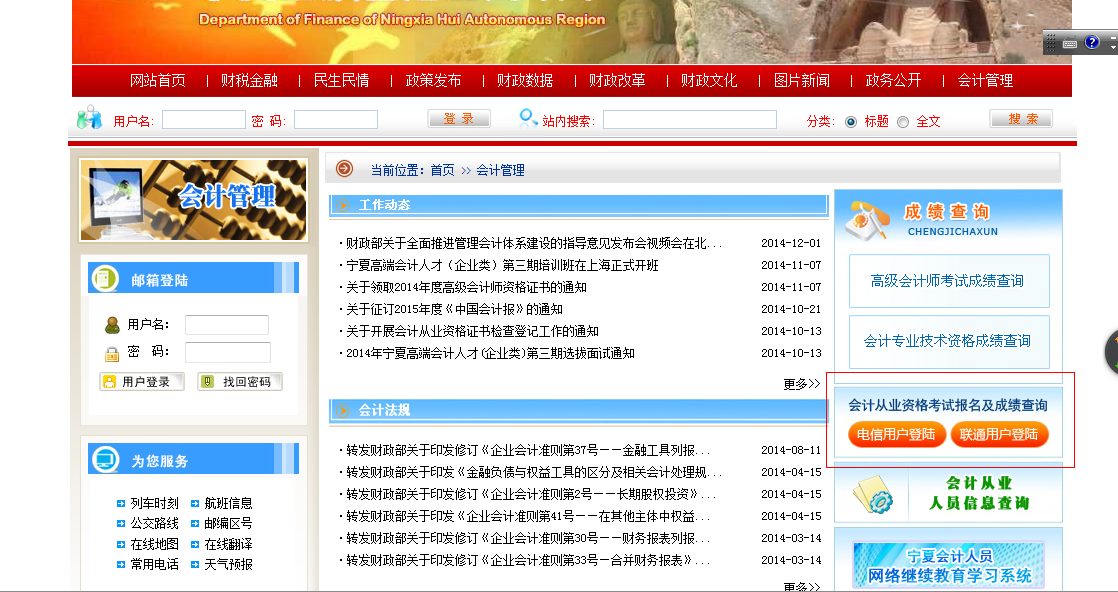
Task: Click the keyboard icon in floating toolbar
Action: tap(1070, 43)
